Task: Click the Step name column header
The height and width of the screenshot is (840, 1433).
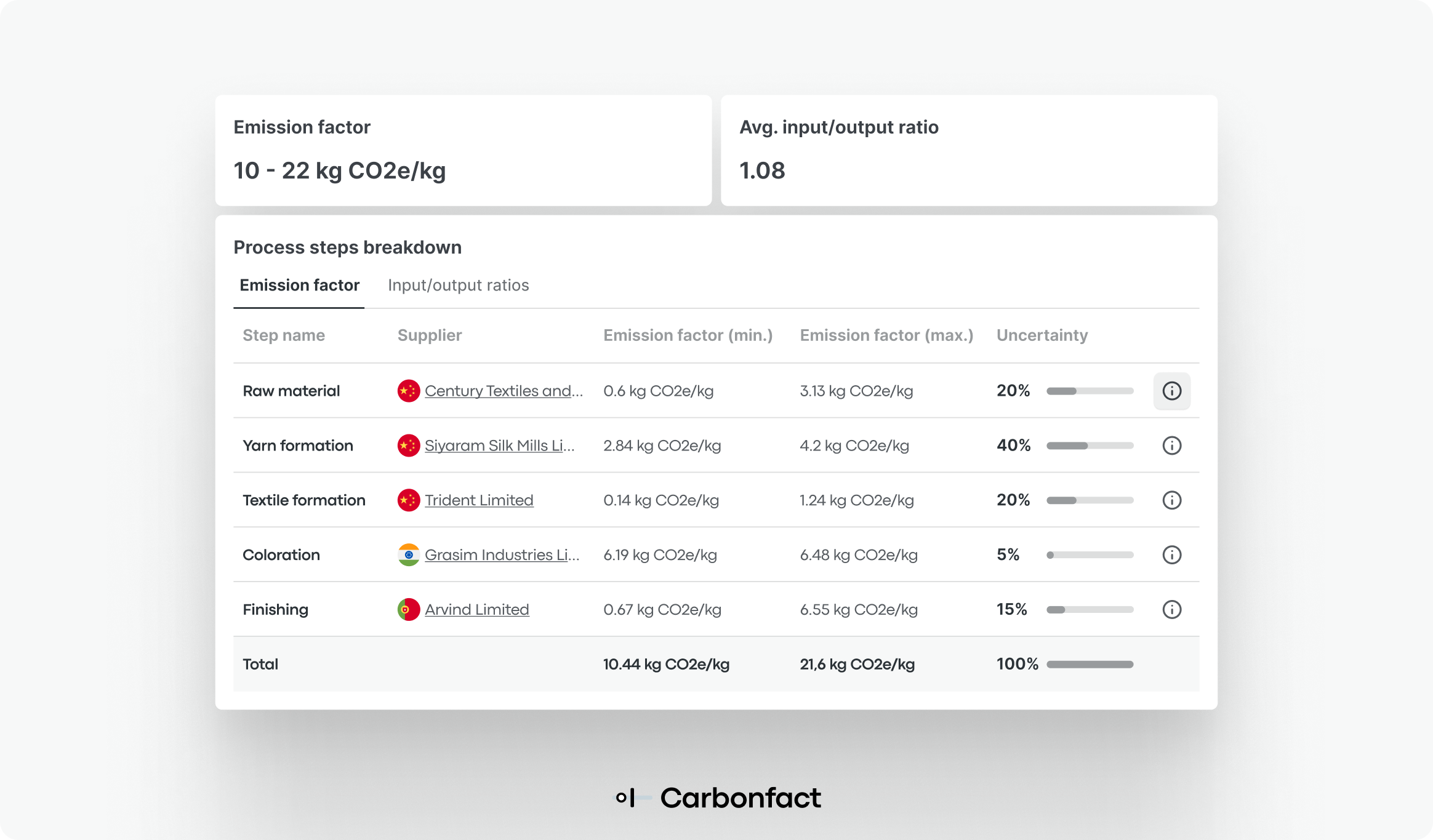Action: point(284,335)
